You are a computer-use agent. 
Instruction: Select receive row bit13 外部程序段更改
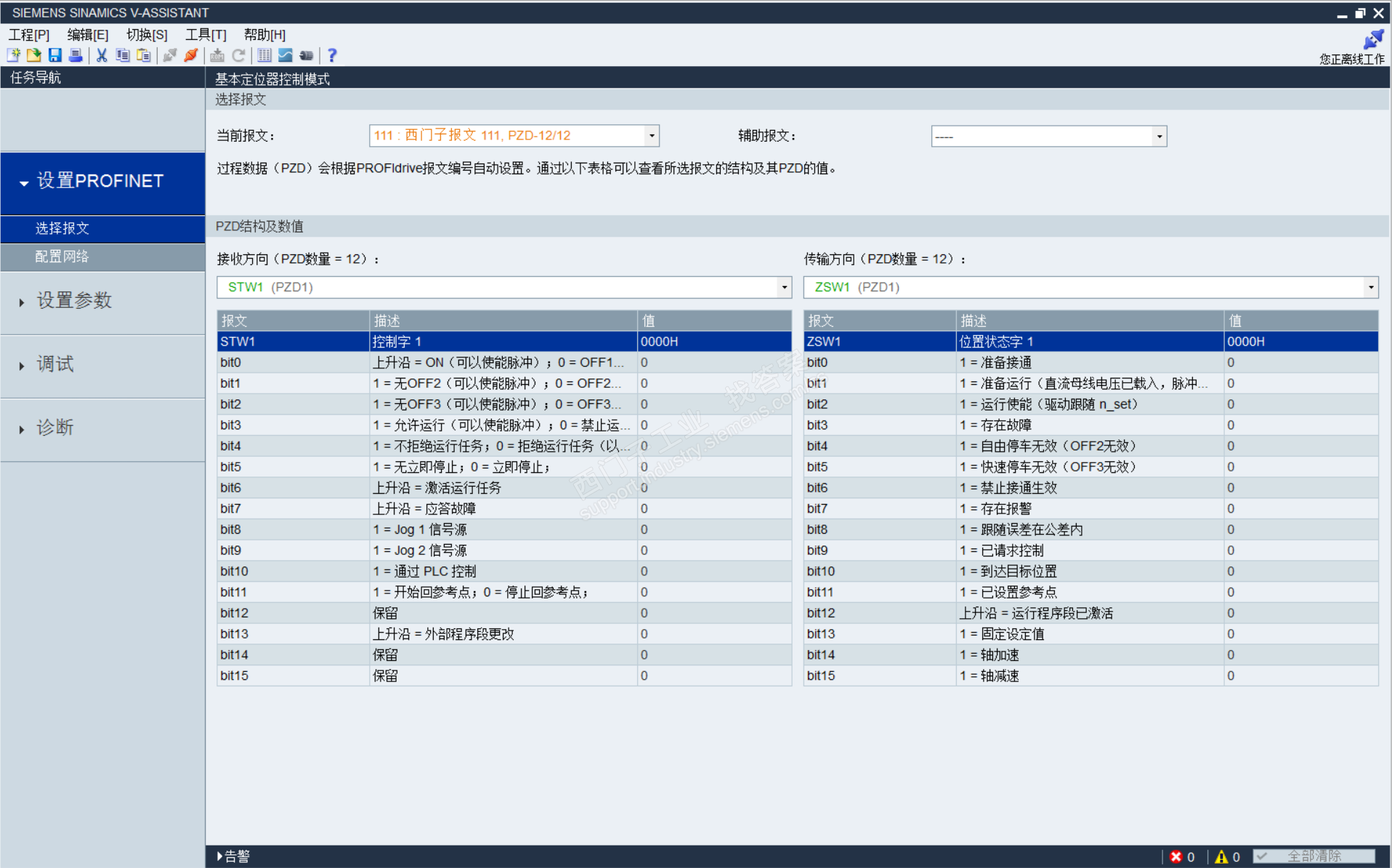click(x=504, y=634)
